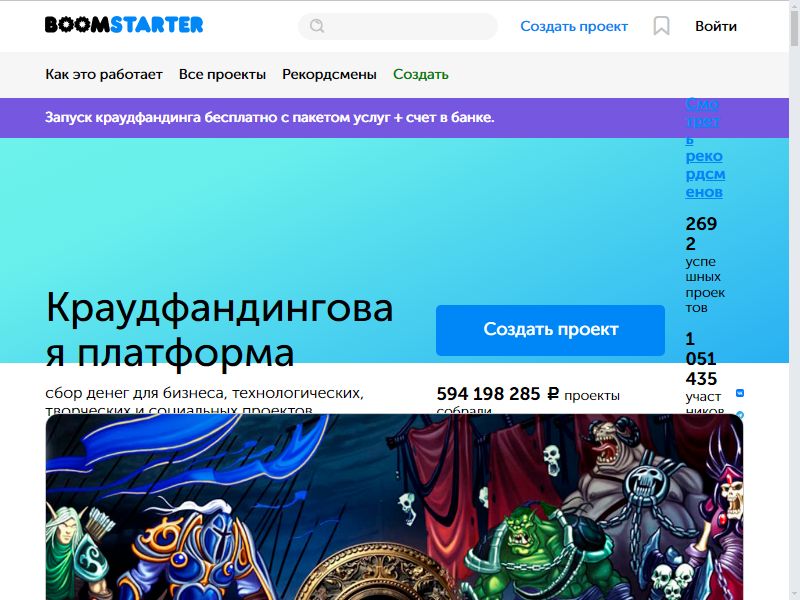Viewport: 800px width, 600px height.
Task: Open the fantasy game project banner image
Action: coord(394,507)
